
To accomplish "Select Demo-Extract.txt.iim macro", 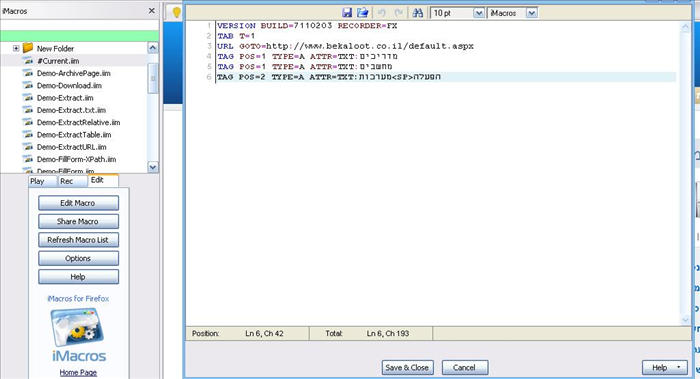I will coord(71,110).
